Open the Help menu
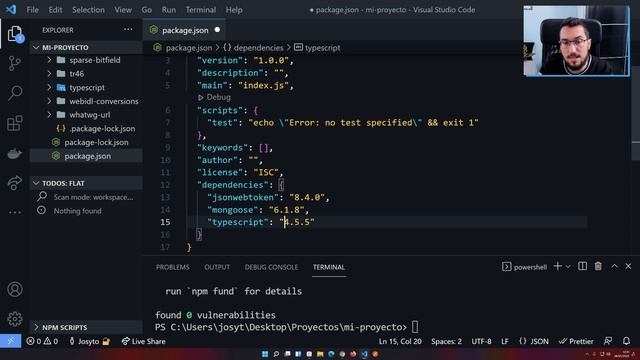Screen dimensions: 640x360 234,10
